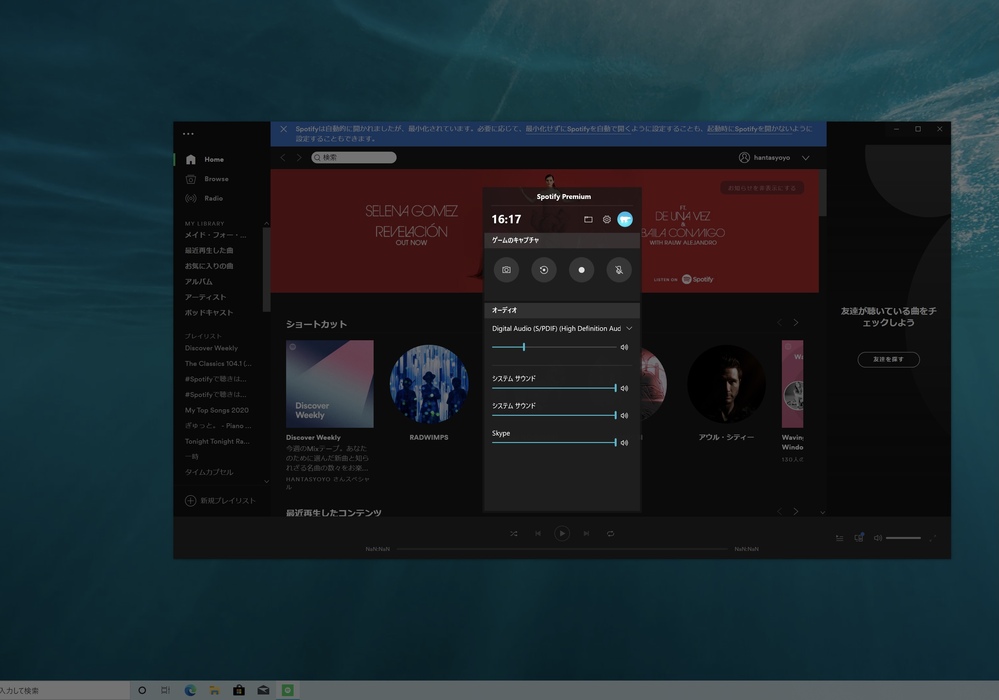999x700 pixels.
Task: Open the hantasyoyo account dropdown arrow
Action: [x=806, y=158]
